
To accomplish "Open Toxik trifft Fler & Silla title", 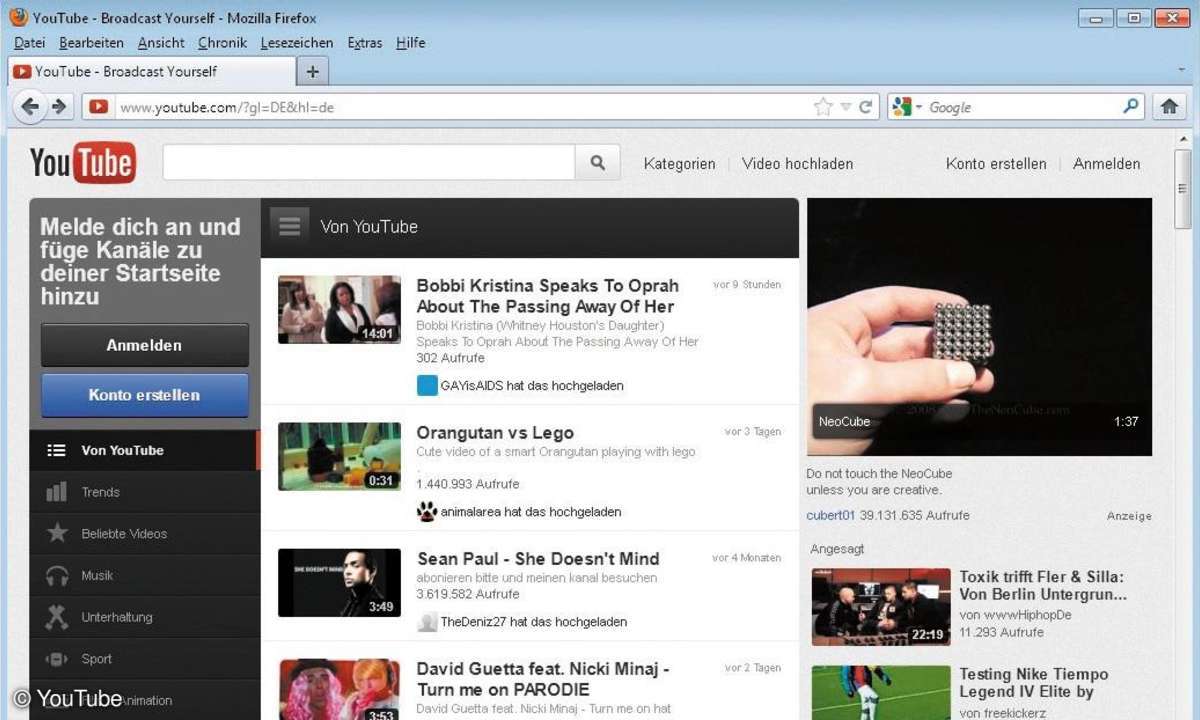I will (1043, 585).
